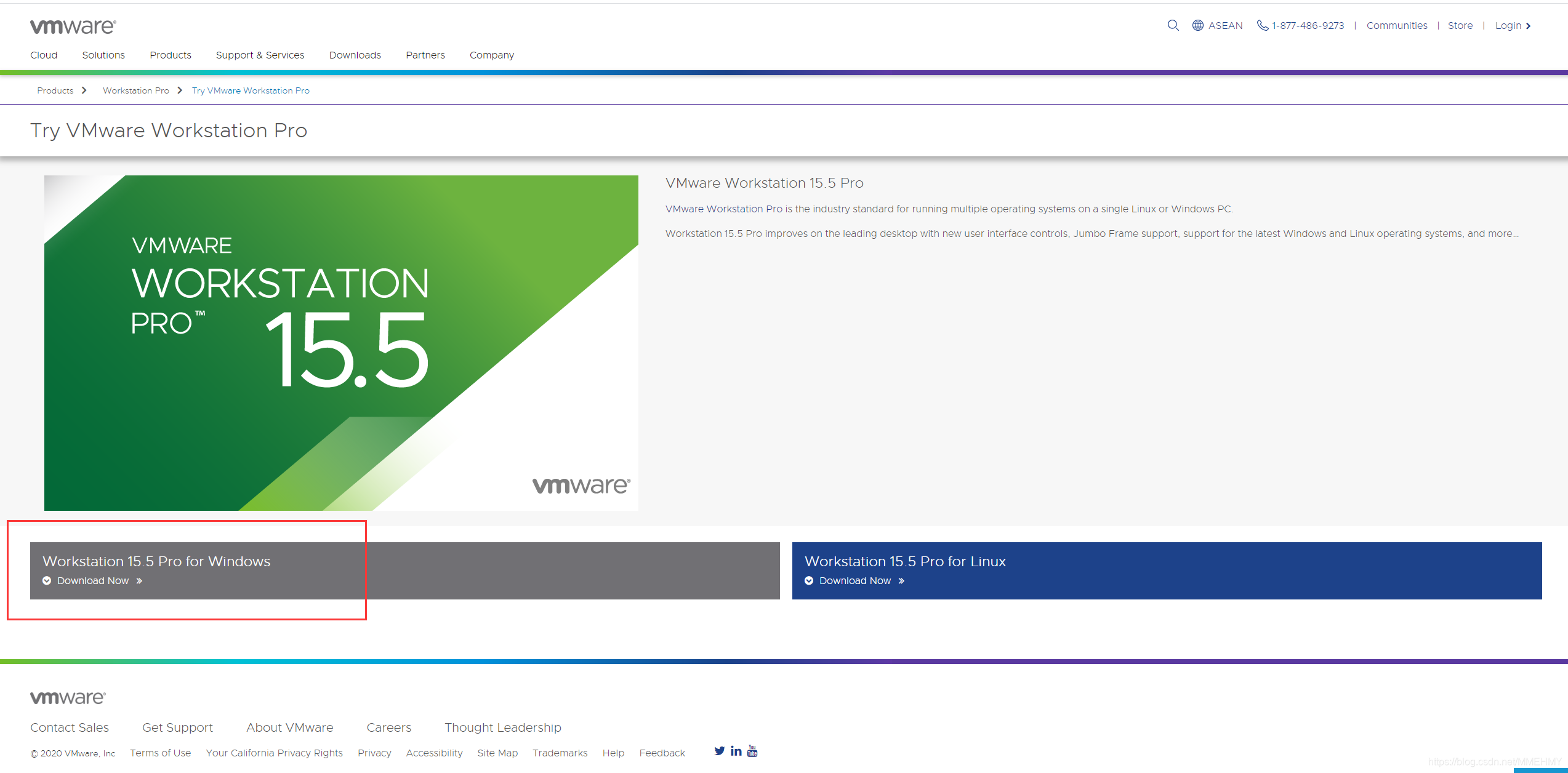Open the Store link
Screen dimensions: 1568x773
point(1460,25)
